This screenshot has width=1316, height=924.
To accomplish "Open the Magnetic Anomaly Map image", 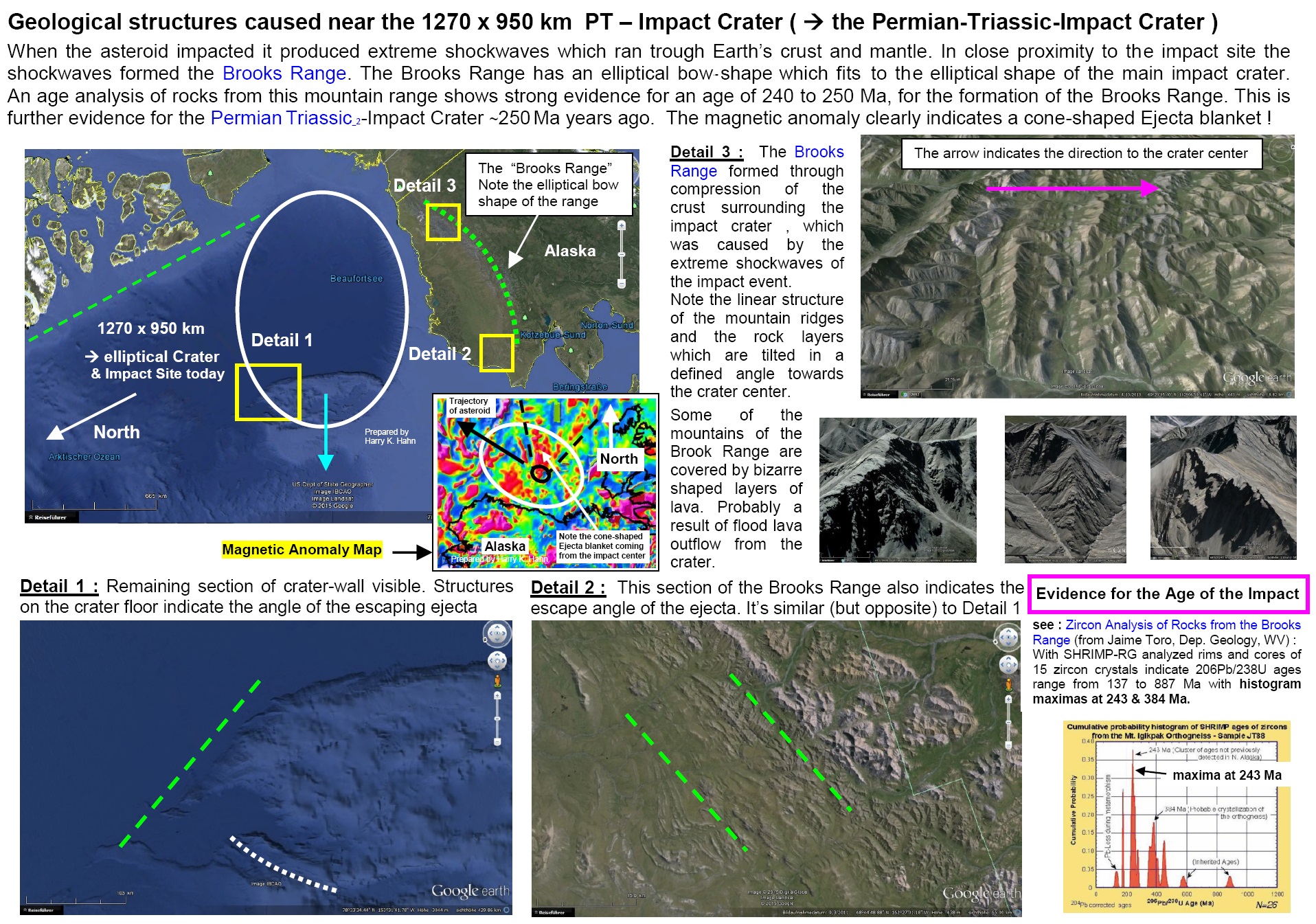I will pos(545,482).
